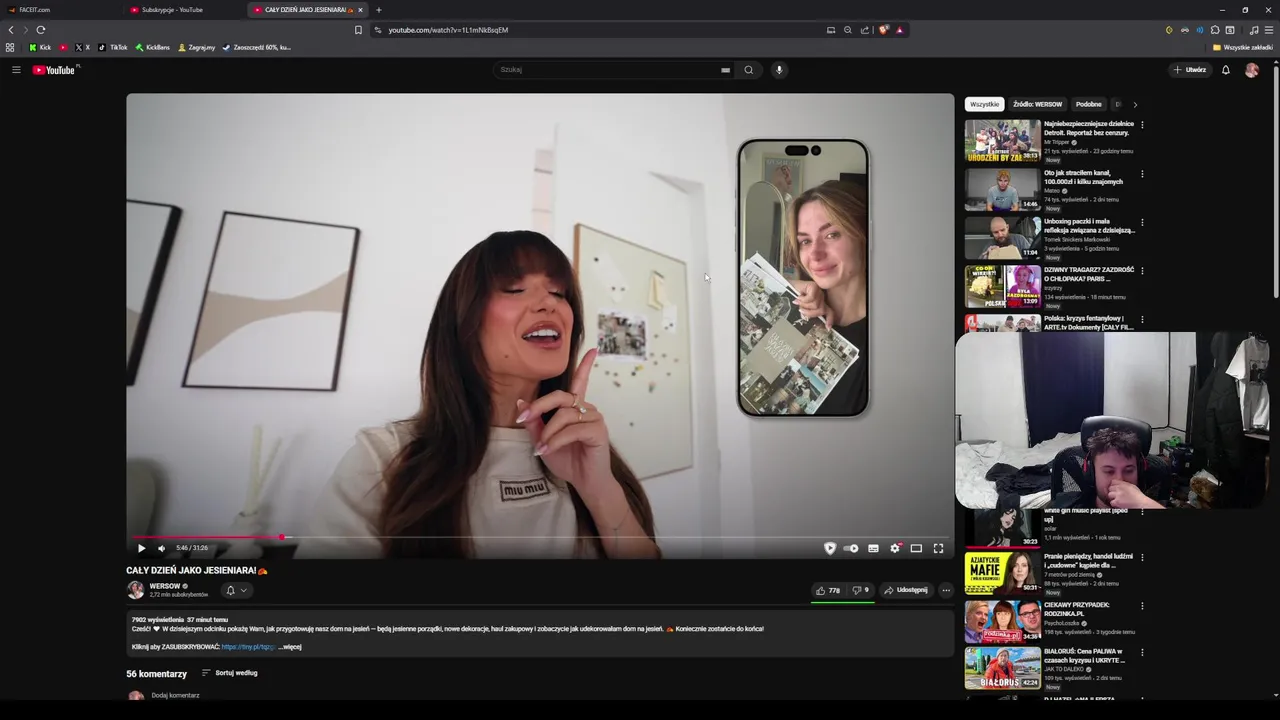
Task: Click the search magnifier button
Action: click(748, 70)
